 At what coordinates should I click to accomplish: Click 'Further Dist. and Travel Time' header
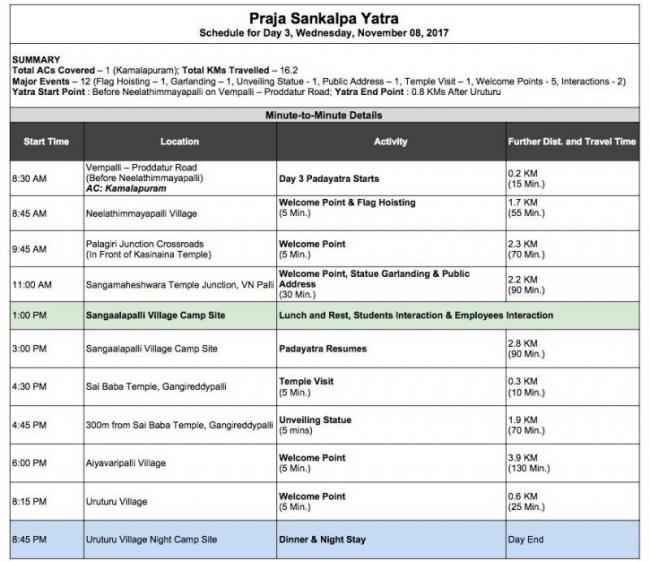(x=572, y=142)
